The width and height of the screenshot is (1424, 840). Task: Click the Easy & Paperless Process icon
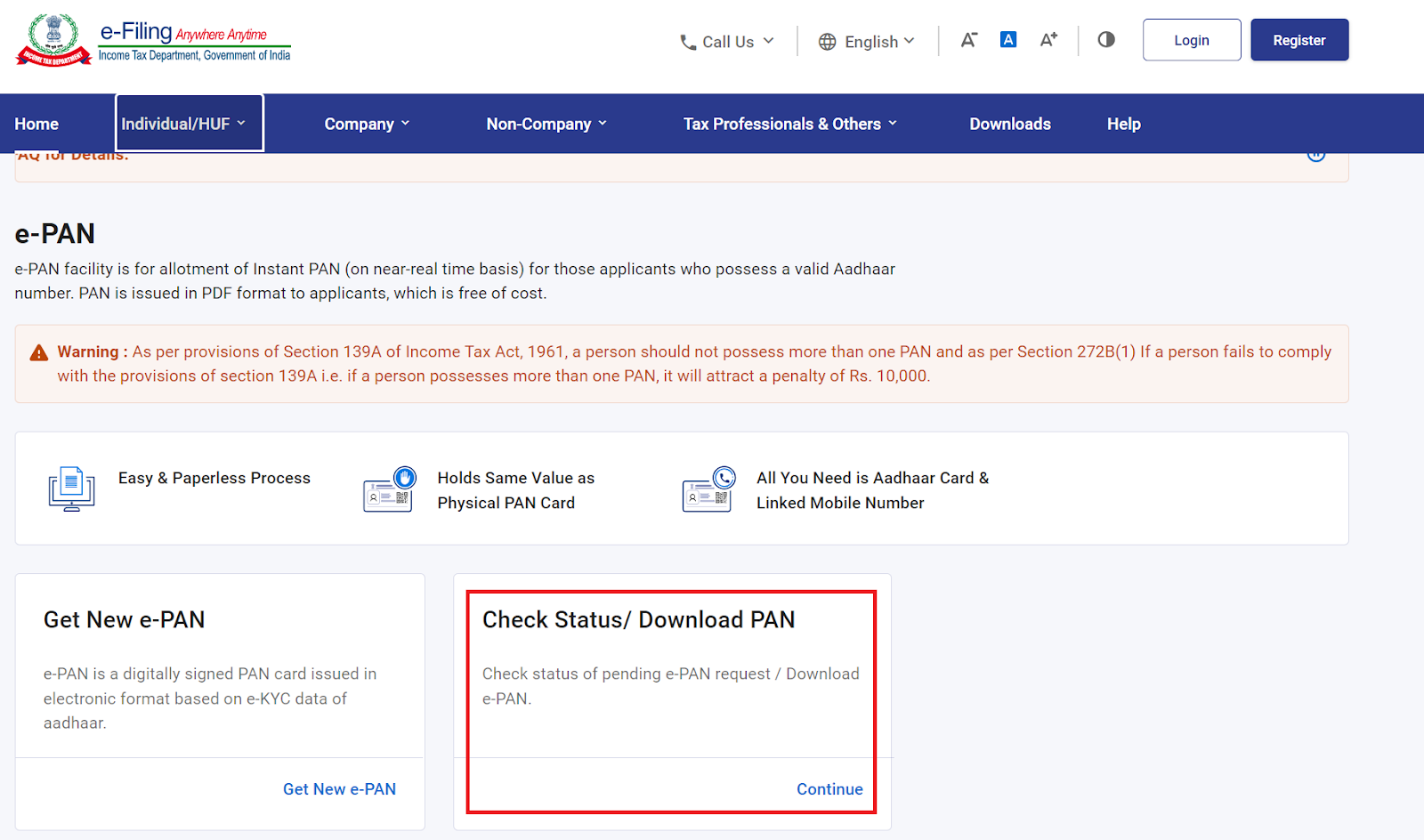pos(71,489)
